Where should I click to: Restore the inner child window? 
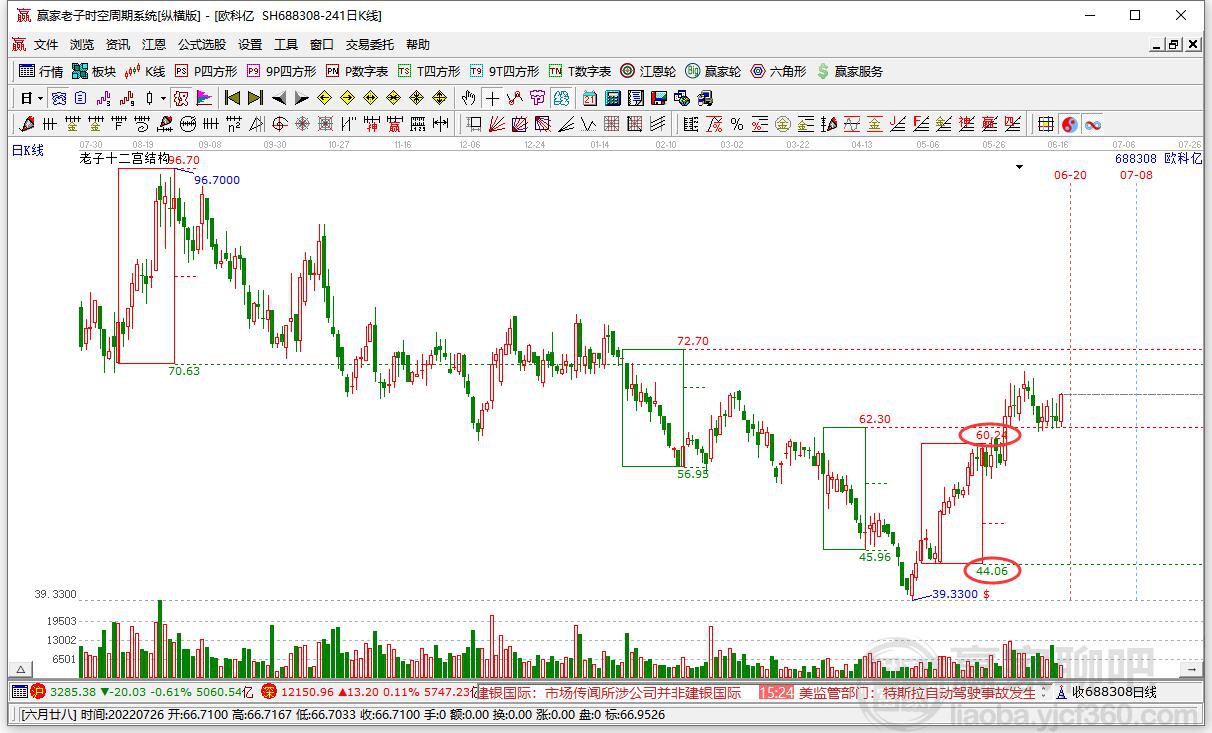coord(1174,45)
